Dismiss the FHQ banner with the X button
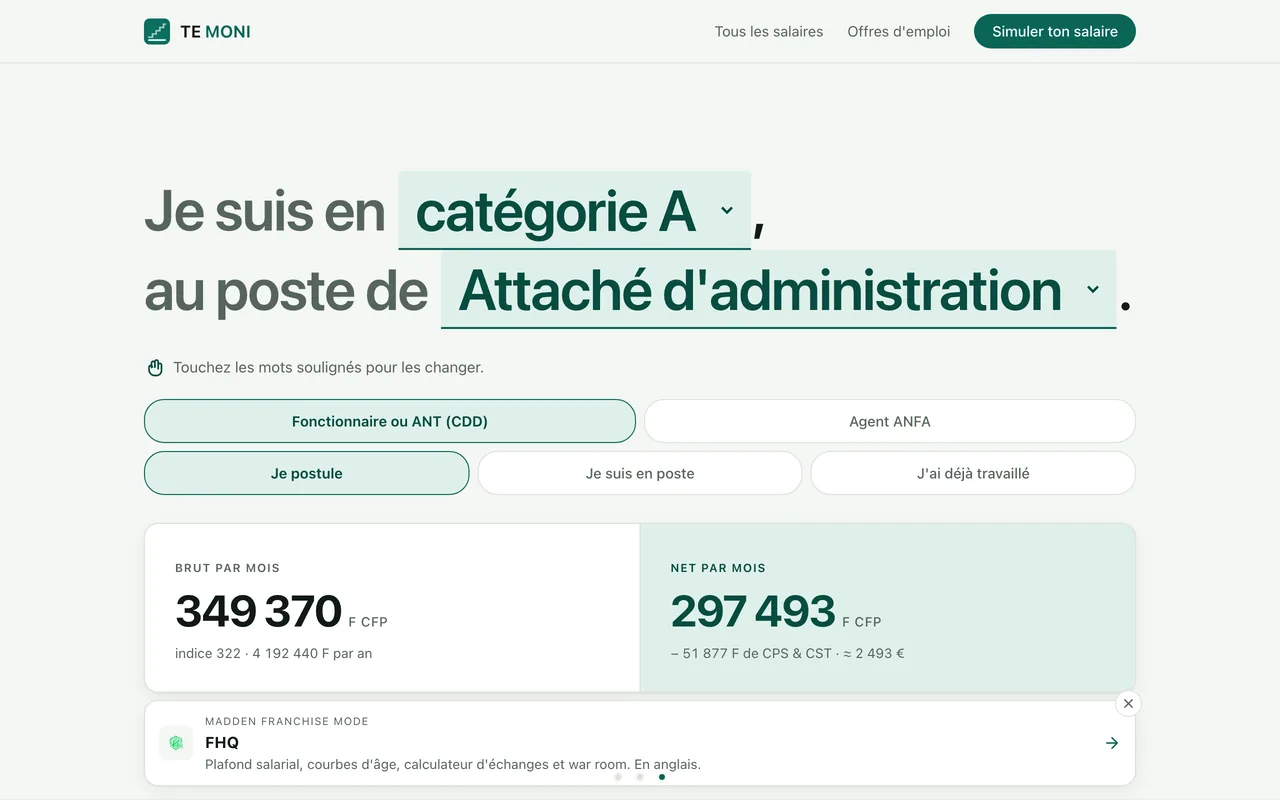The width and height of the screenshot is (1280, 800). coord(1128,703)
